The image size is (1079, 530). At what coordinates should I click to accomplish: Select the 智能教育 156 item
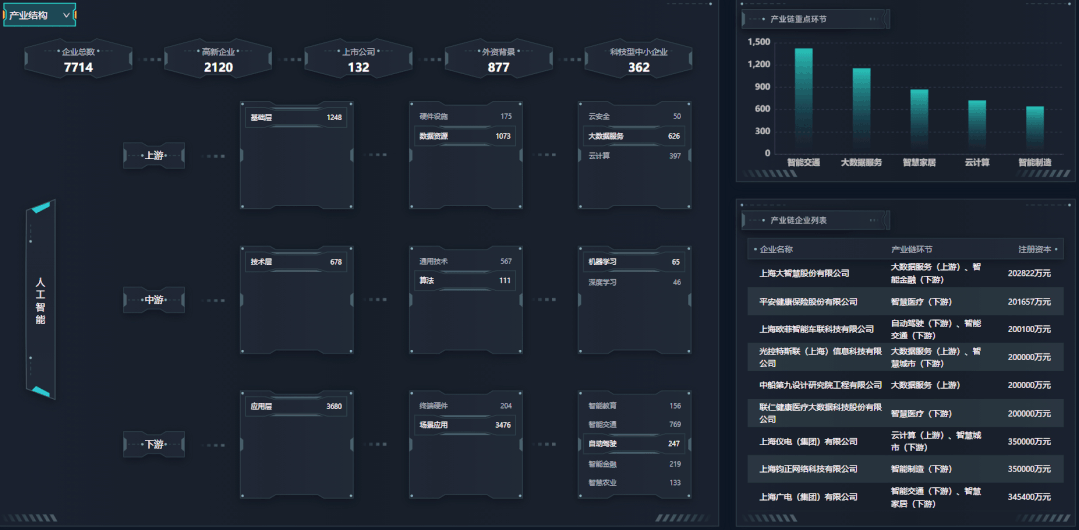[634, 406]
